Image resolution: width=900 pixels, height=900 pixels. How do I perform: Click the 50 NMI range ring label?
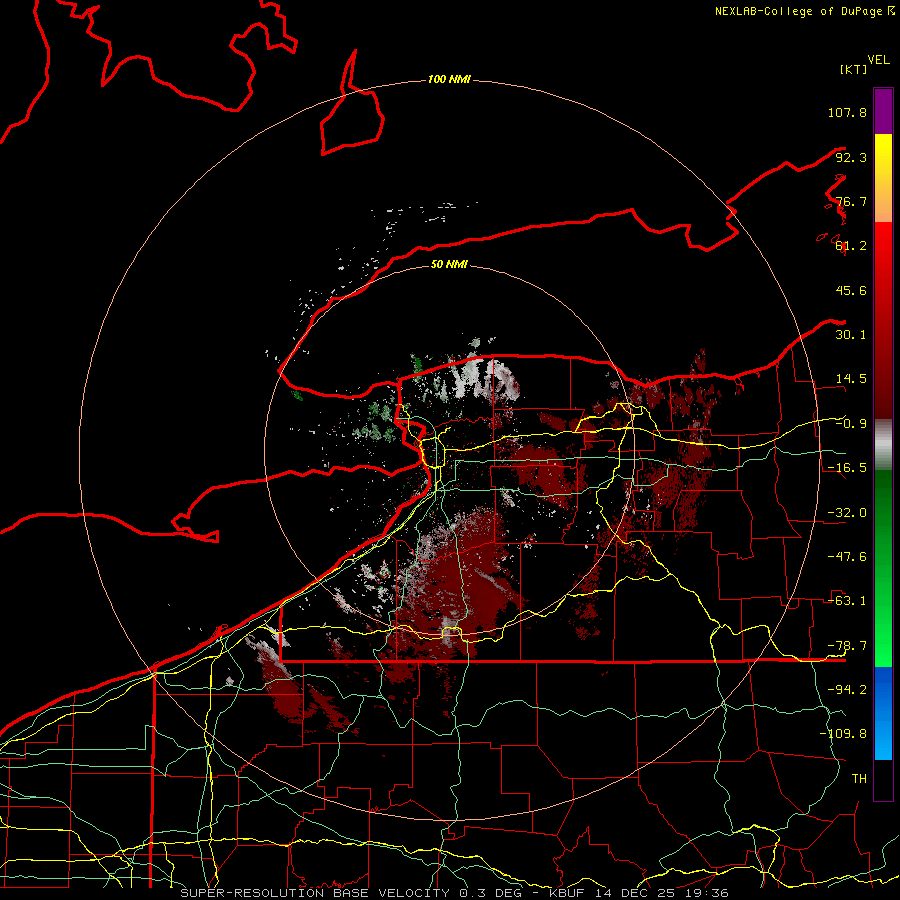(449, 264)
